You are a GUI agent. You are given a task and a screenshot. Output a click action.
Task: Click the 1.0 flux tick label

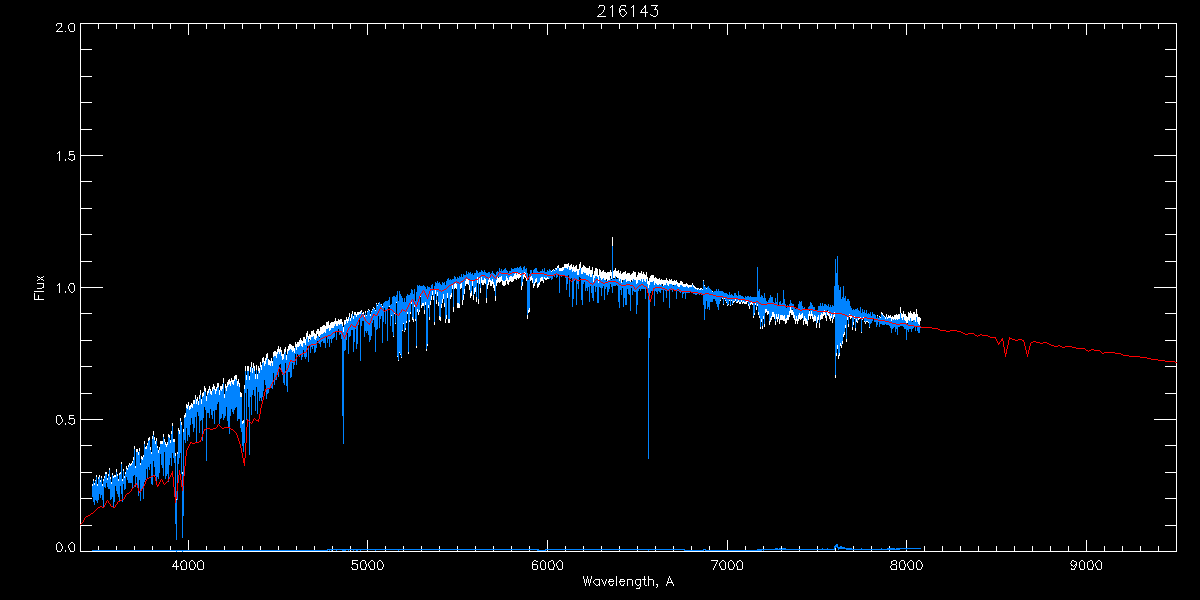pyautogui.click(x=65, y=288)
